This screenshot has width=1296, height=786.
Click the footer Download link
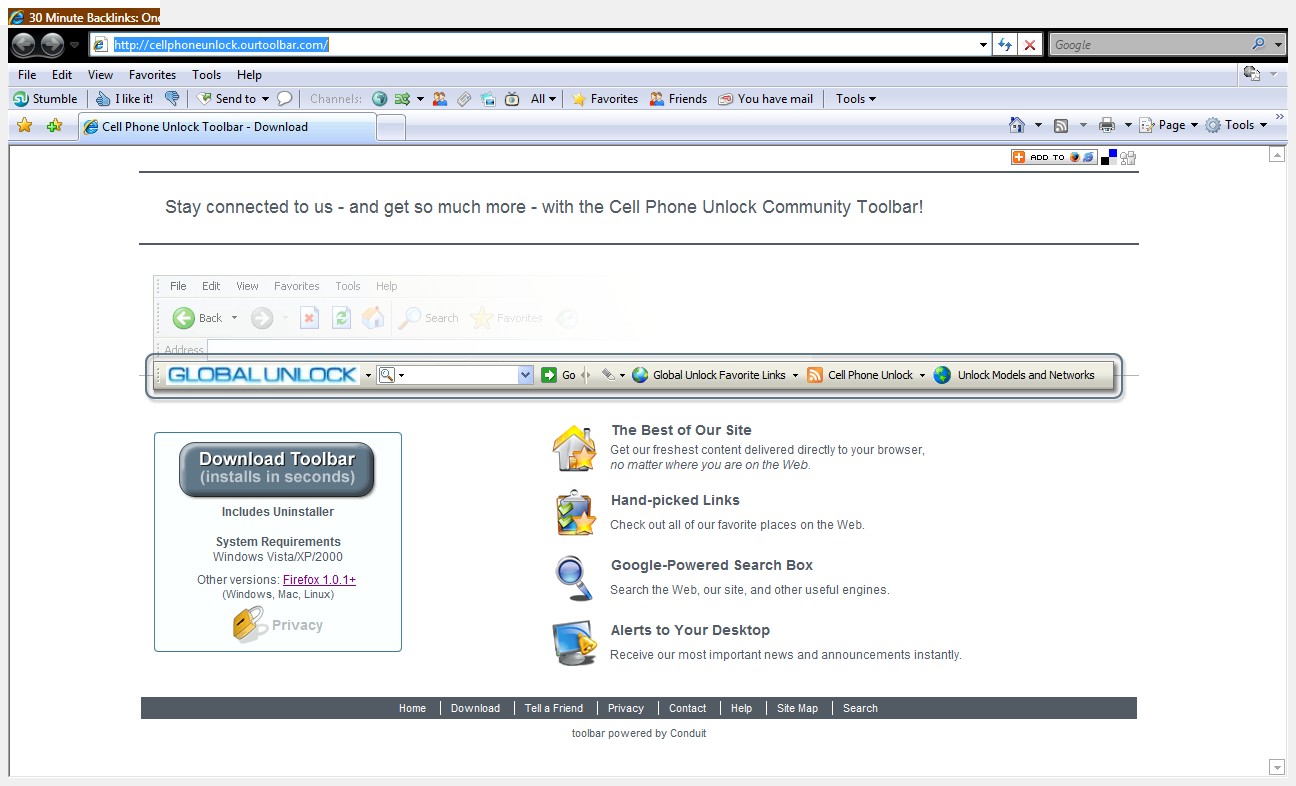(x=475, y=708)
